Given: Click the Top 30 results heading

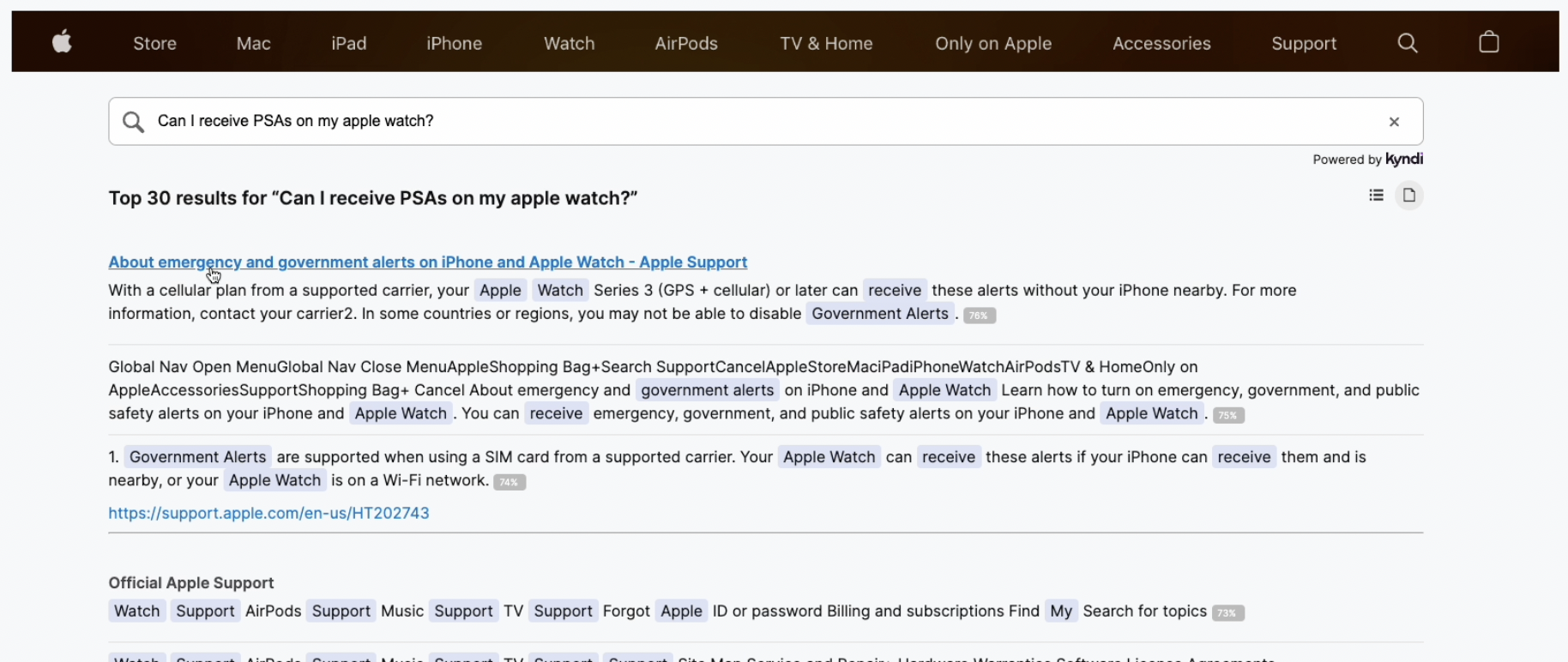Looking at the screenshot, I should (x=373, y=198).
